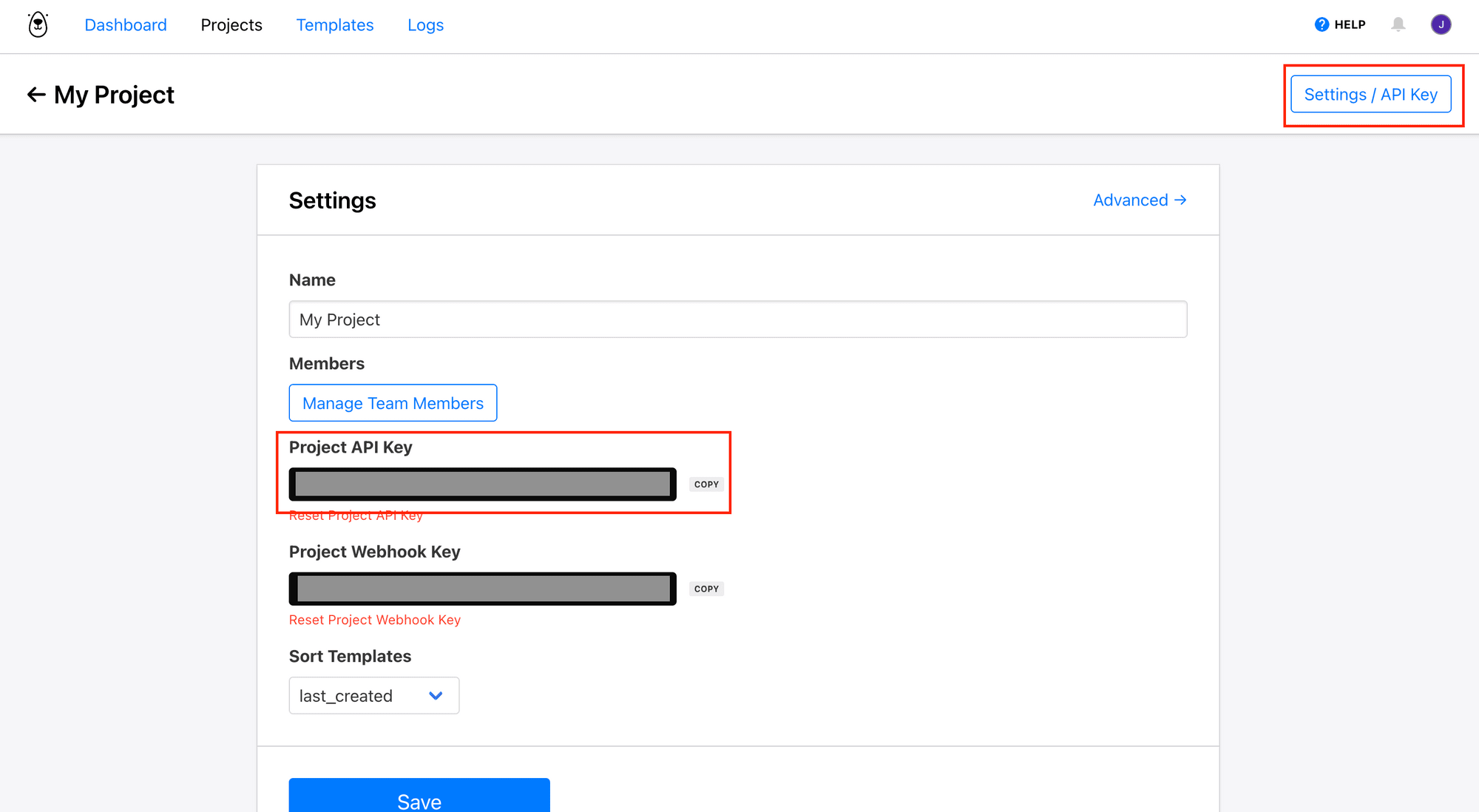Open the Logs tab
1479x812 pixels.
[x=425, y=25]
